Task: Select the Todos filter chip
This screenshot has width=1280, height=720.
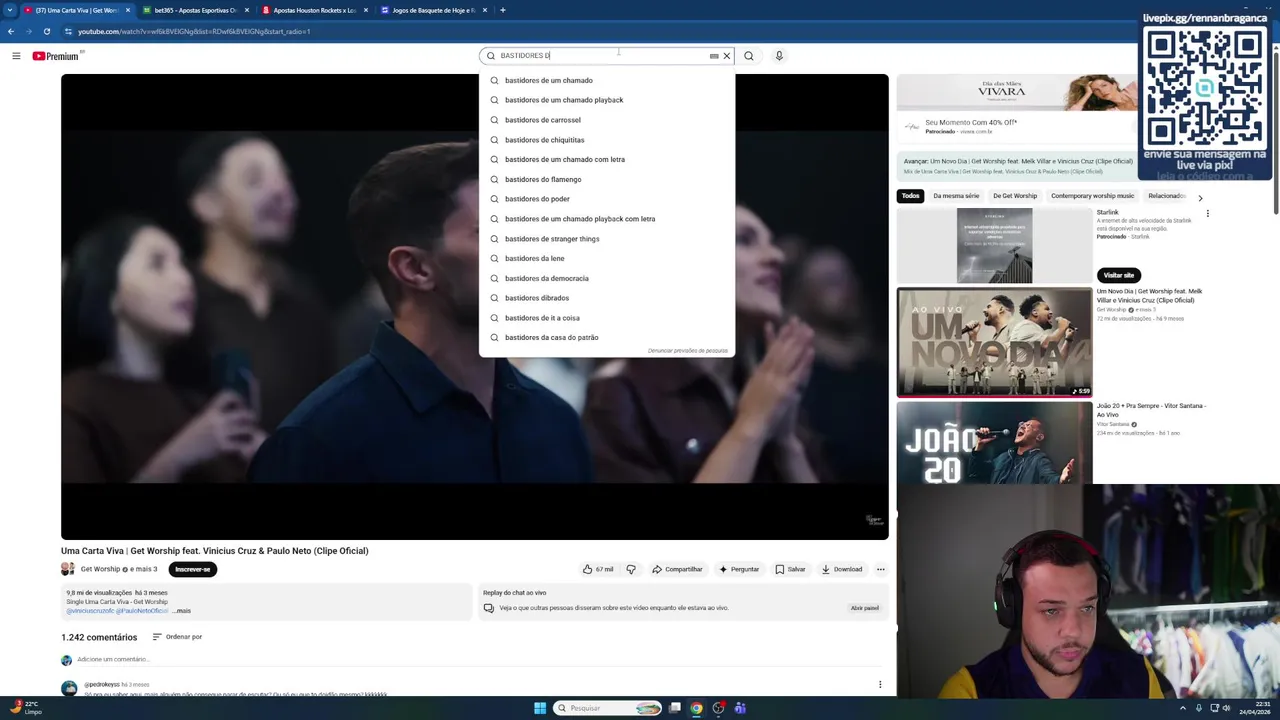Action: pos(910,196)
